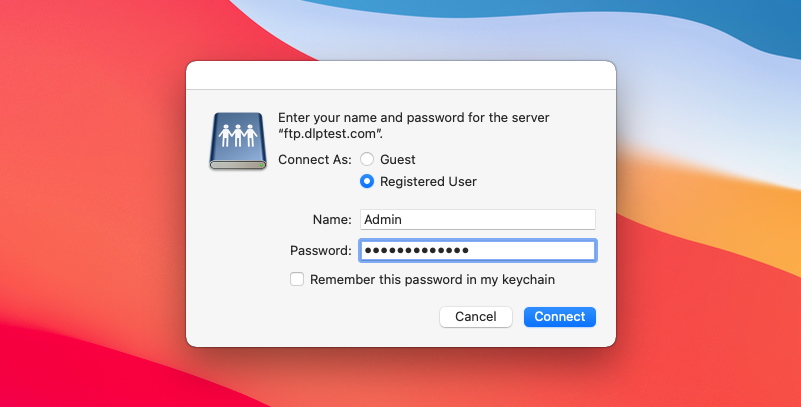Image resolution: width=801 pixels, height=407 pixels.
Task: Click the desktop wallpaper outside the dialog
Action: (92, 204)
